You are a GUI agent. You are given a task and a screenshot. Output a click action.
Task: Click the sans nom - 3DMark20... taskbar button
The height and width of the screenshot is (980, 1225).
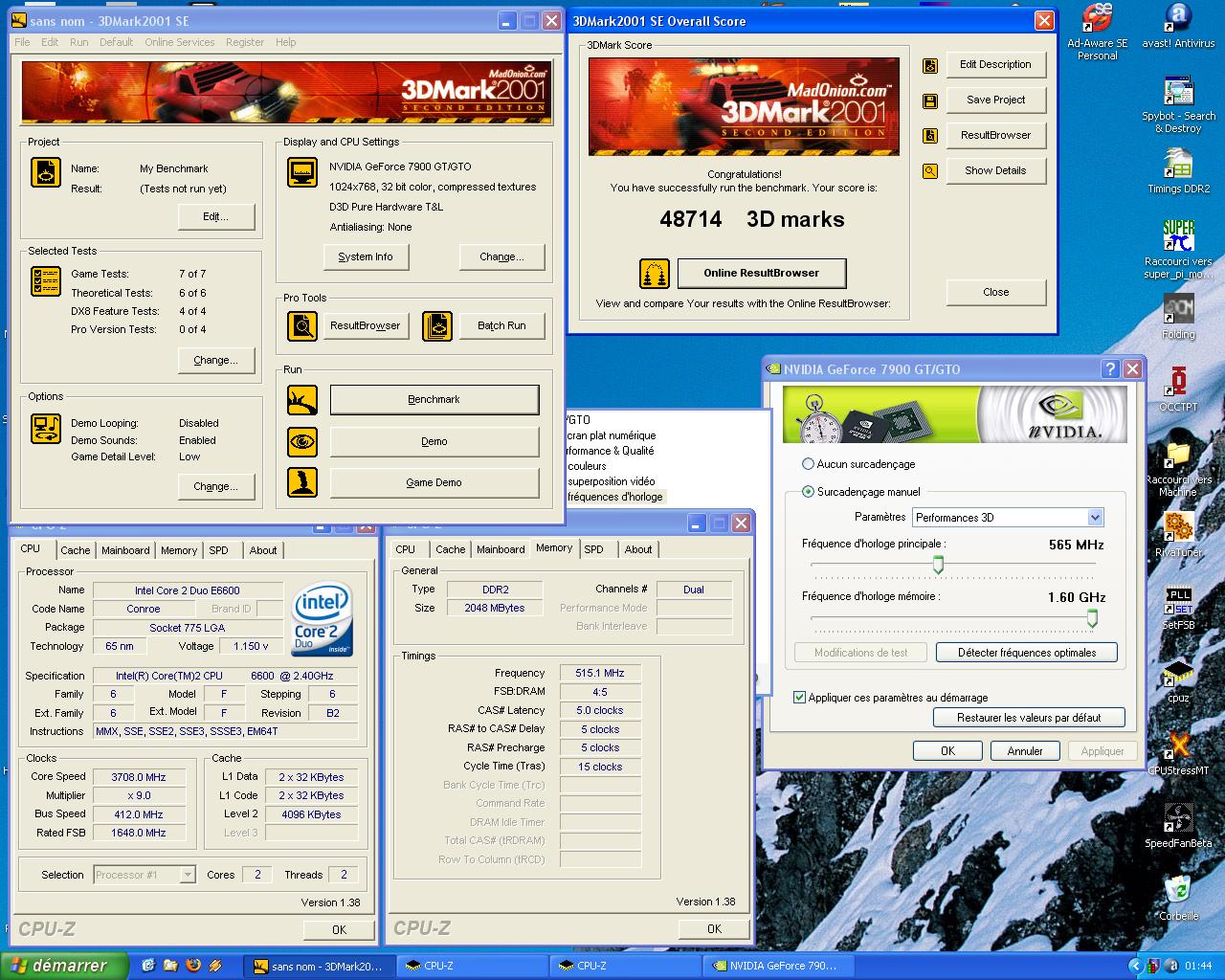point(318,966)
